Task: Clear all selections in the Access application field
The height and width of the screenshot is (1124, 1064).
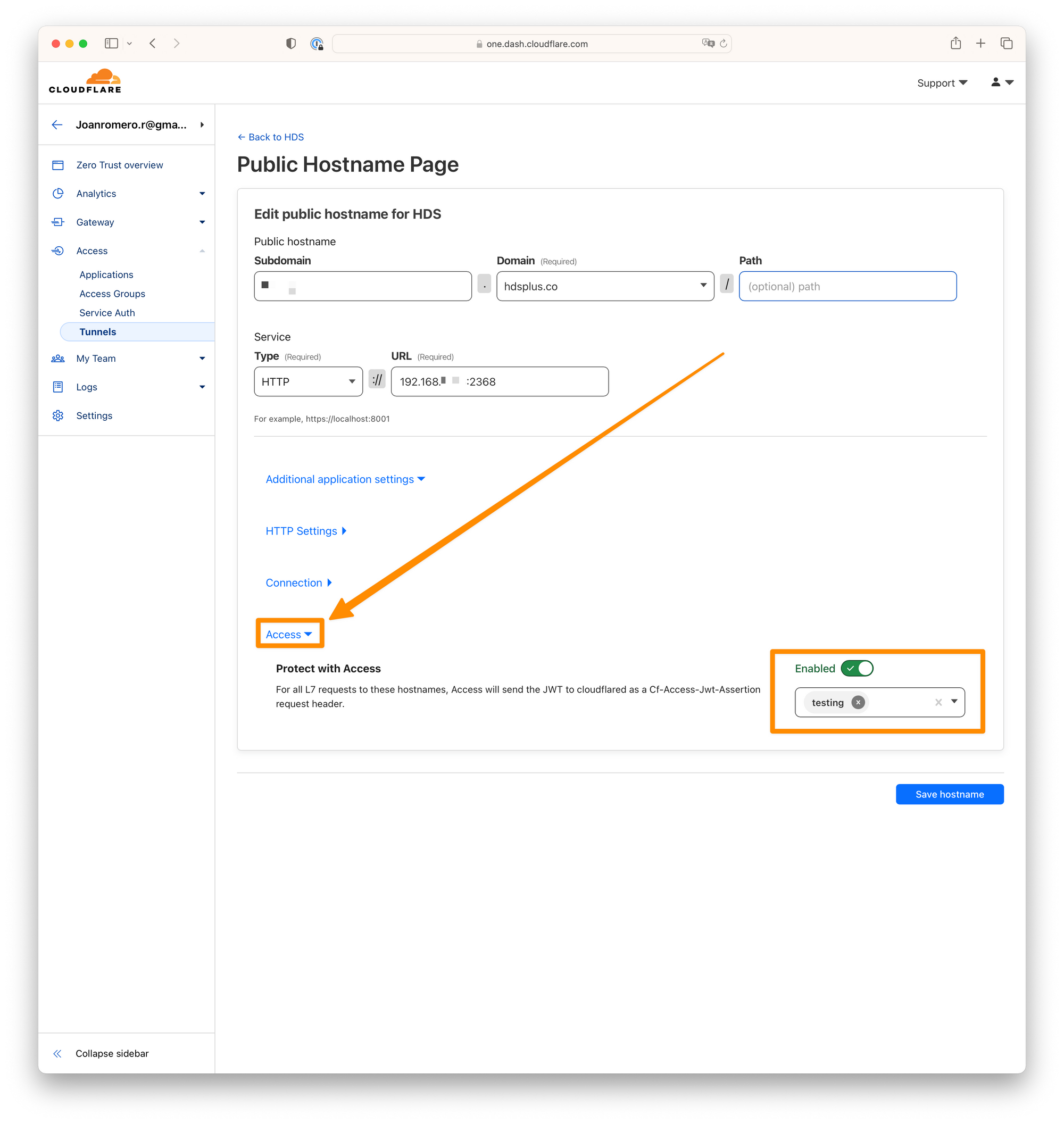Action: [x=938, y=702]
